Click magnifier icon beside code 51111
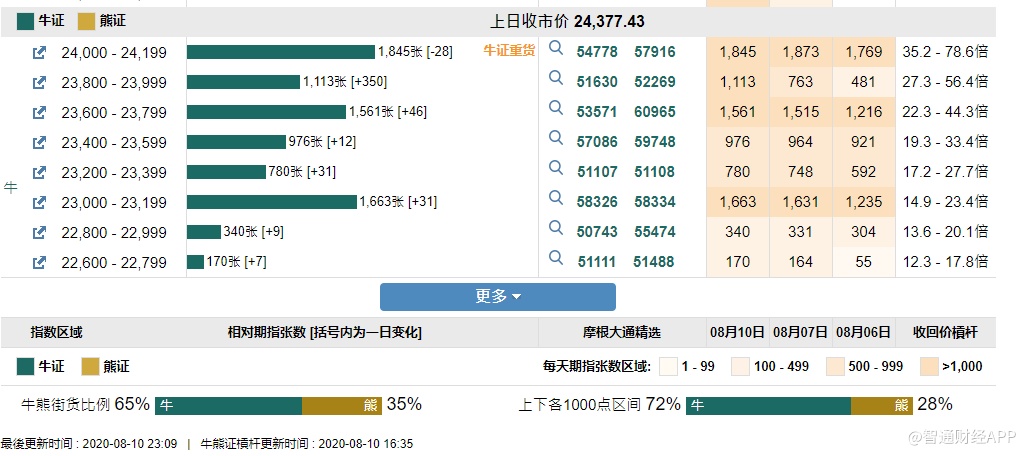The width and height of the screenshot is (1026, 456). coord(556,258)
